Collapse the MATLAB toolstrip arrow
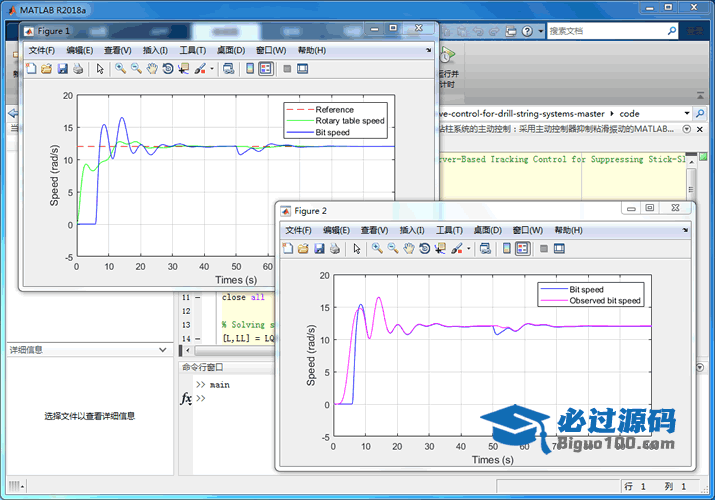Viewport: 715px width, 500px height. coord(700,95)
